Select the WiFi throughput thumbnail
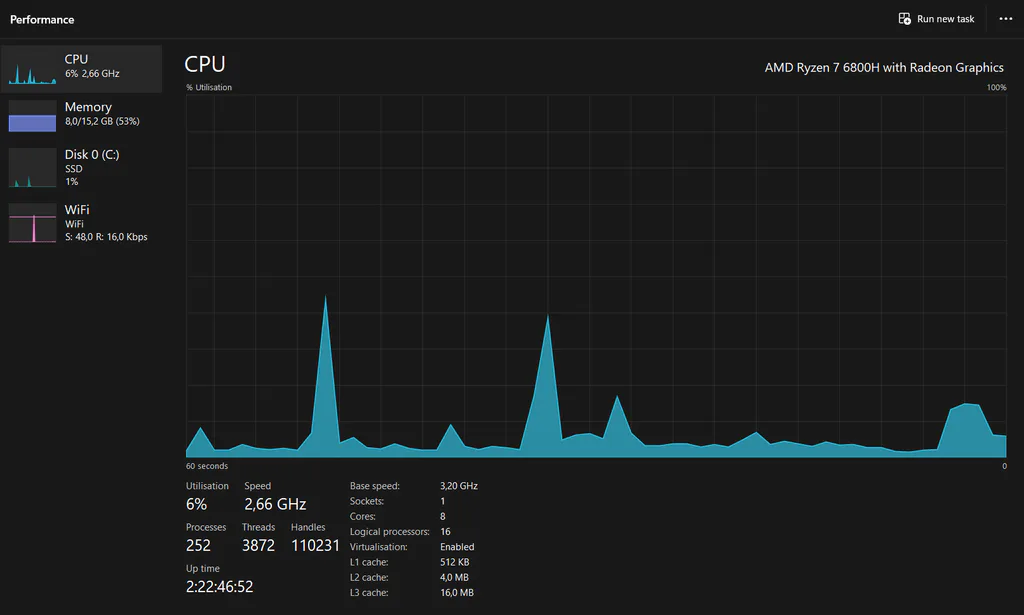Viewport: 1024px width, 615px height. coord(32,223)
